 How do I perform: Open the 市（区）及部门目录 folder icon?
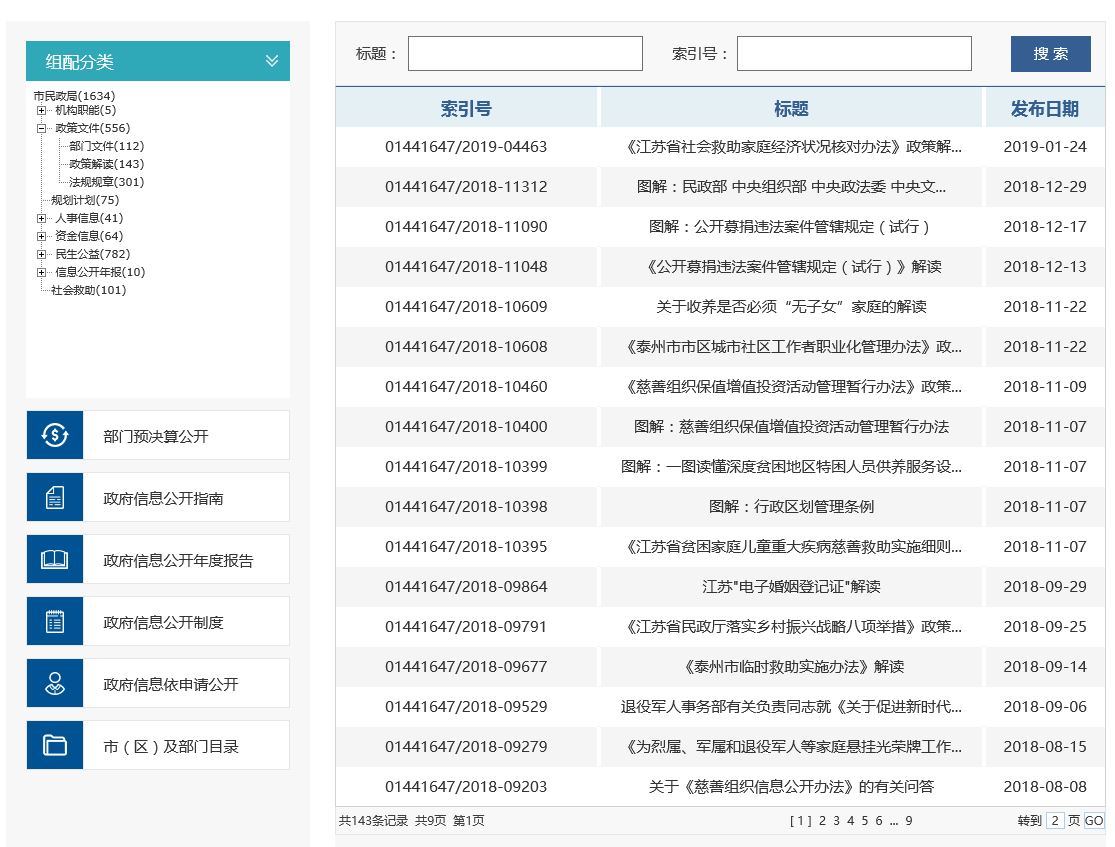click(x=55, y=745)
